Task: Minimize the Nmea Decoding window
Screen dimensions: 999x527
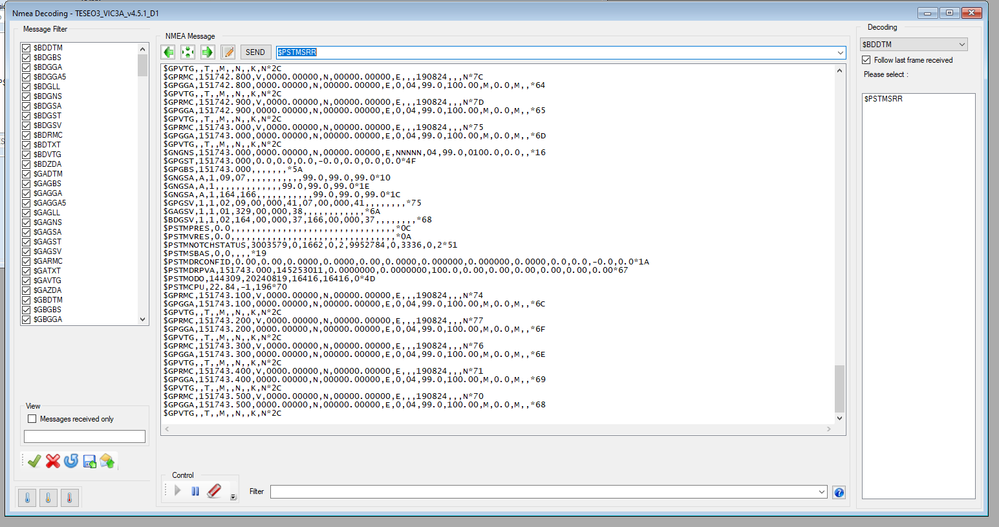Action: (x=927, y=13)
